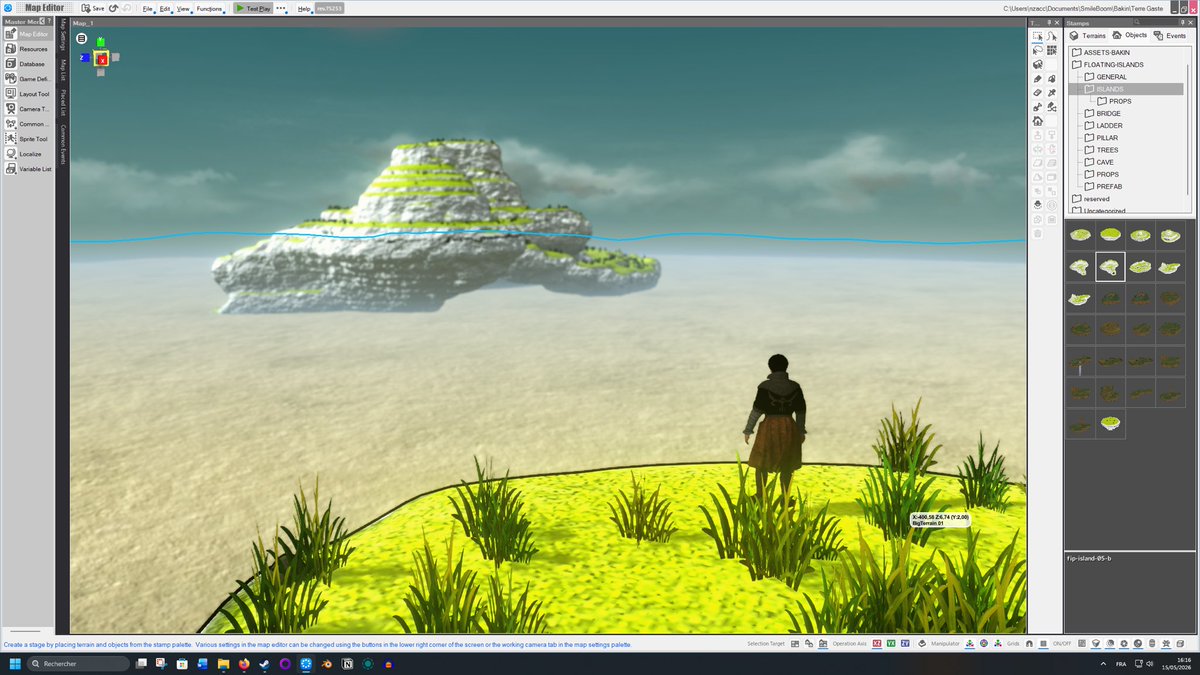The width and height of the screenshot is (1200, 675).
Task: Open the Map List vertical tab
Action: pos(64,70)
